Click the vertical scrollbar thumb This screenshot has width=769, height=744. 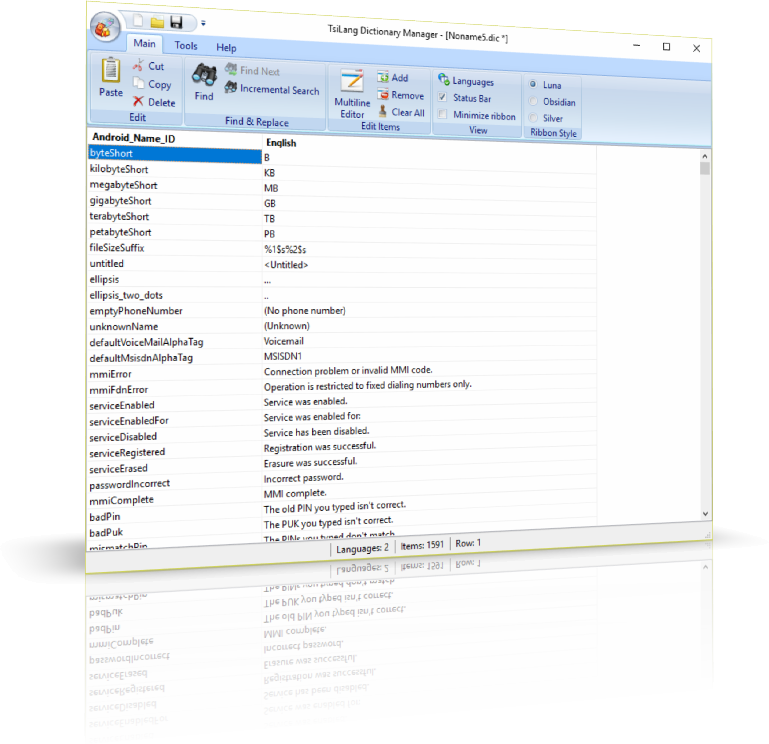click(x=705, y=168)
